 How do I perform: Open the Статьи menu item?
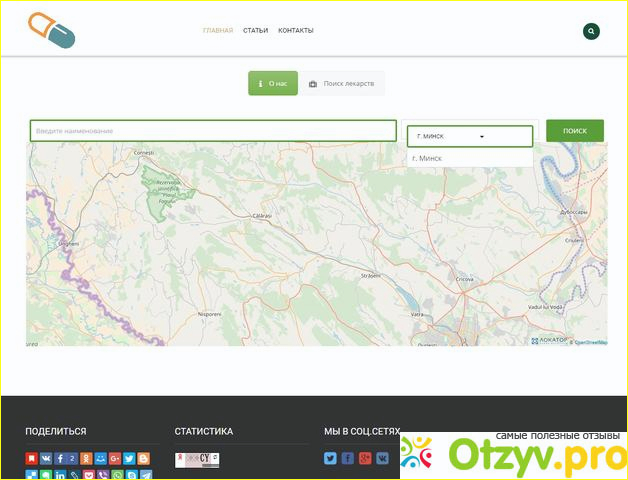point(255,31)
